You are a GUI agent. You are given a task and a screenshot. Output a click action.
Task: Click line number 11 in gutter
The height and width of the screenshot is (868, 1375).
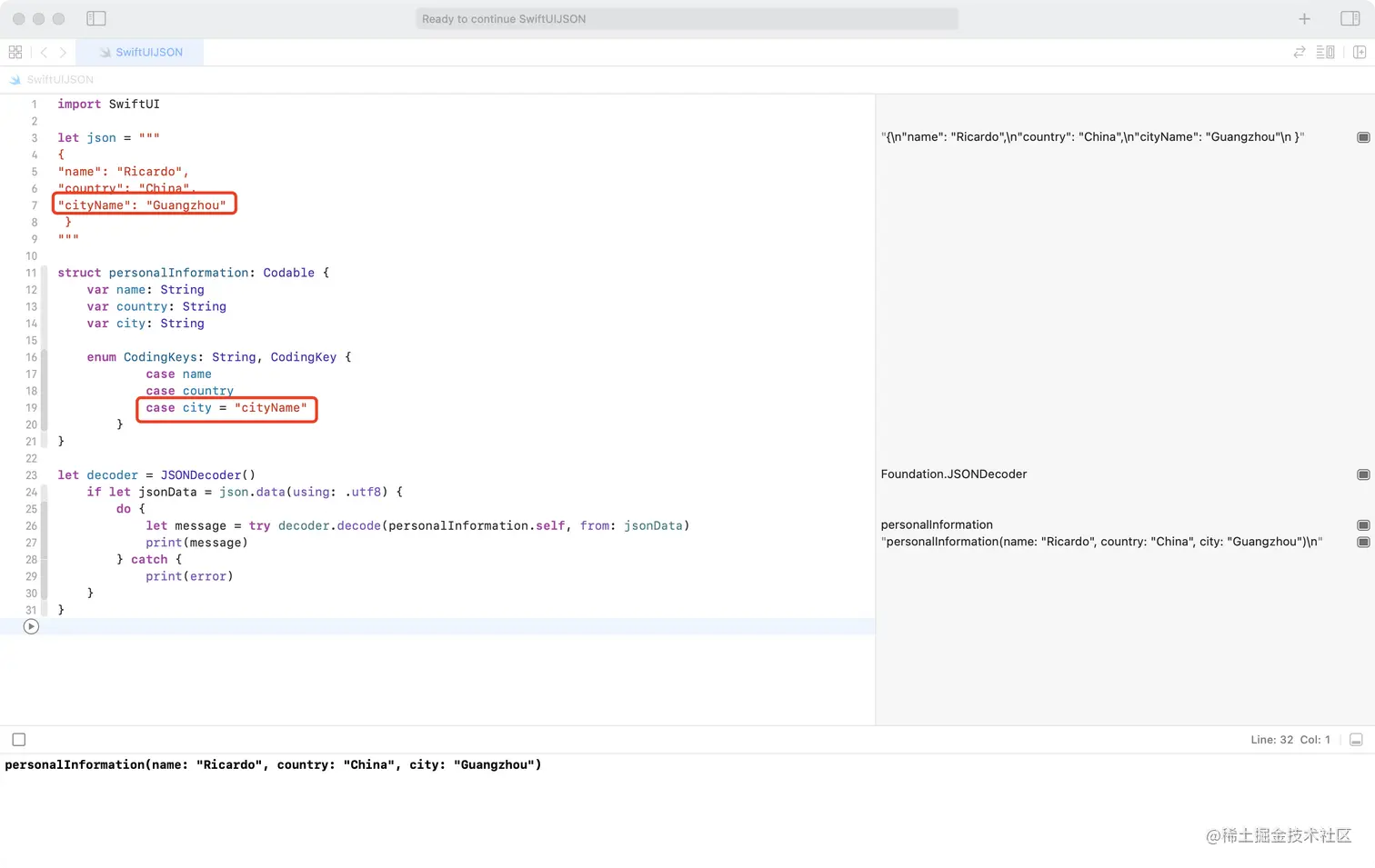31,273
